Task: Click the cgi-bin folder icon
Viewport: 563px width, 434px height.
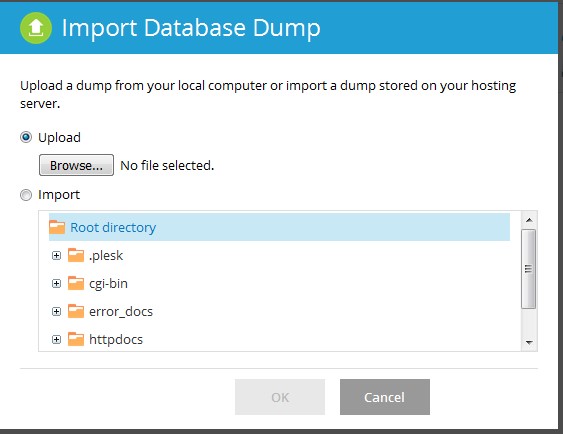Action: (x=76, y=283)
